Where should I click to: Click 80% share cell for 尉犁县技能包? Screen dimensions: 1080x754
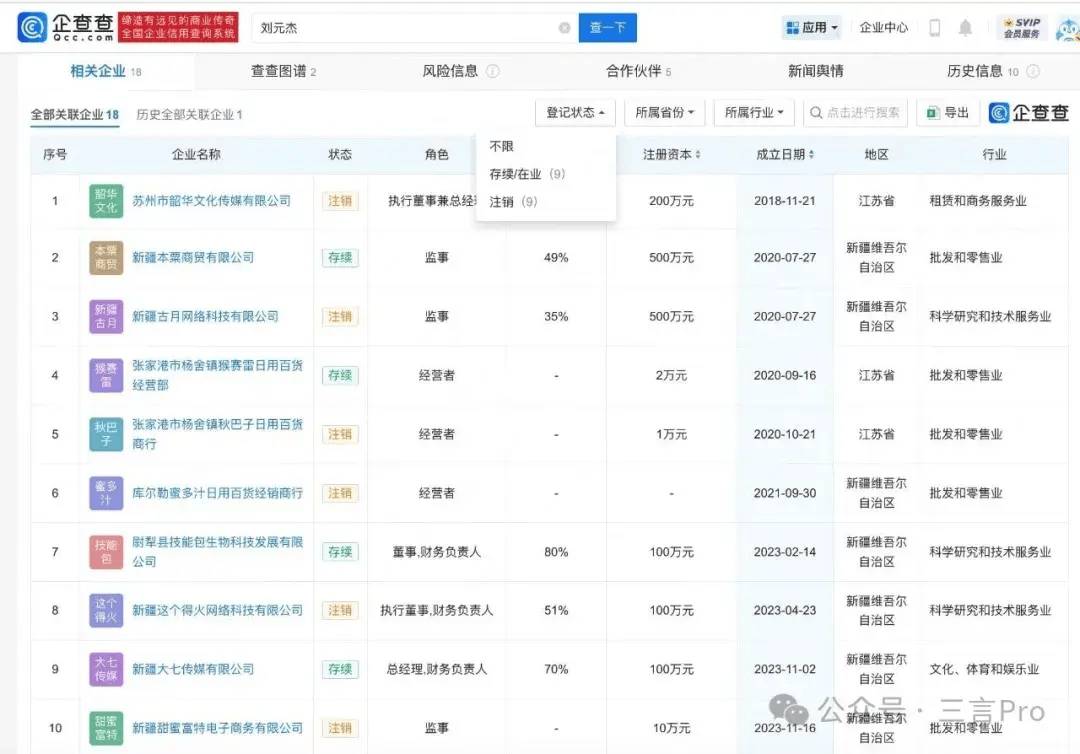pos(556,552)
